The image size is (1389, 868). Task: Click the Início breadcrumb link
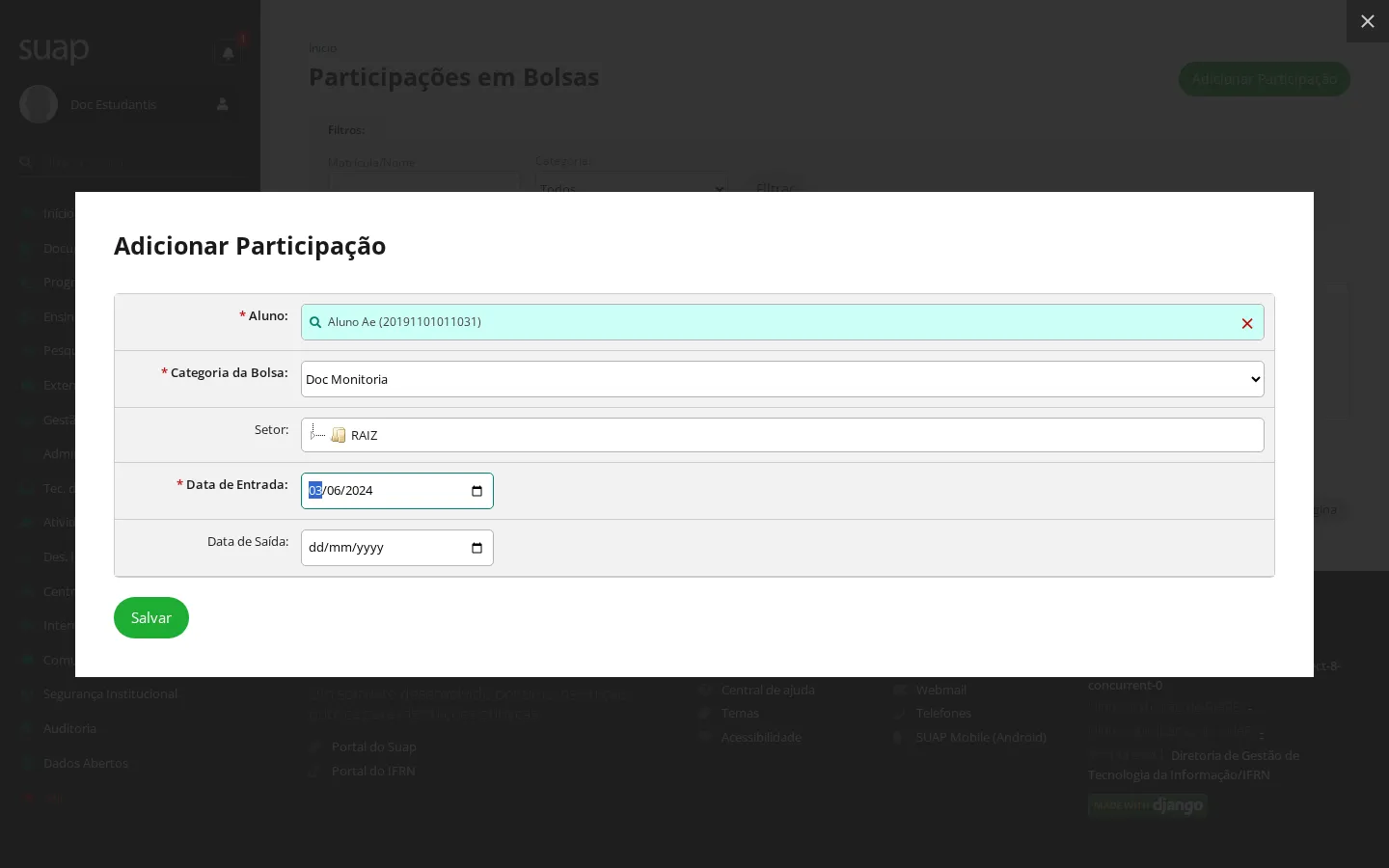point(322,48)
